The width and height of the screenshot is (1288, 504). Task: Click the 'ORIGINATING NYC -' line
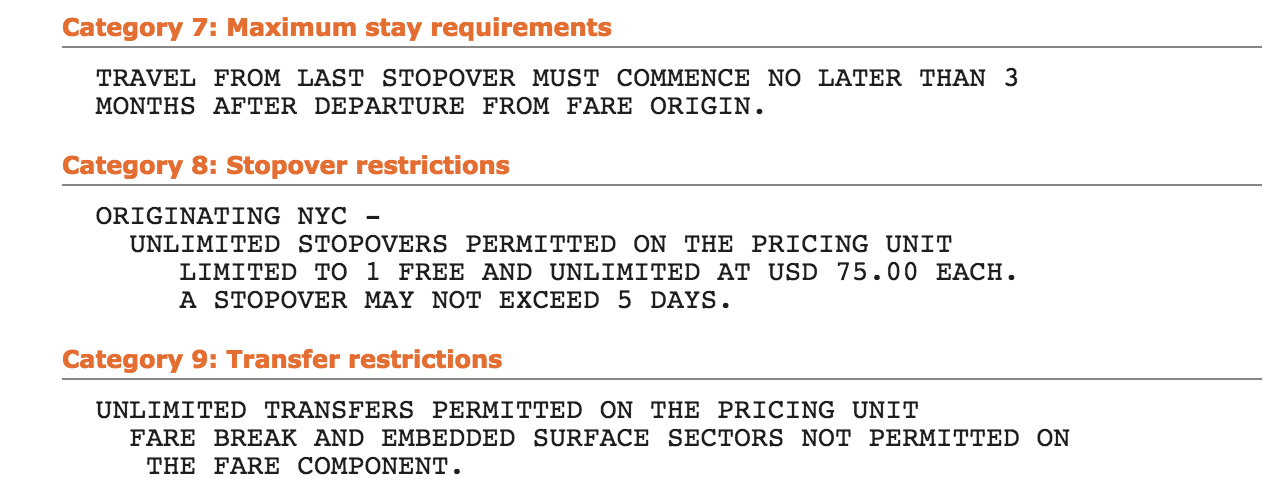tap(238, 216)
